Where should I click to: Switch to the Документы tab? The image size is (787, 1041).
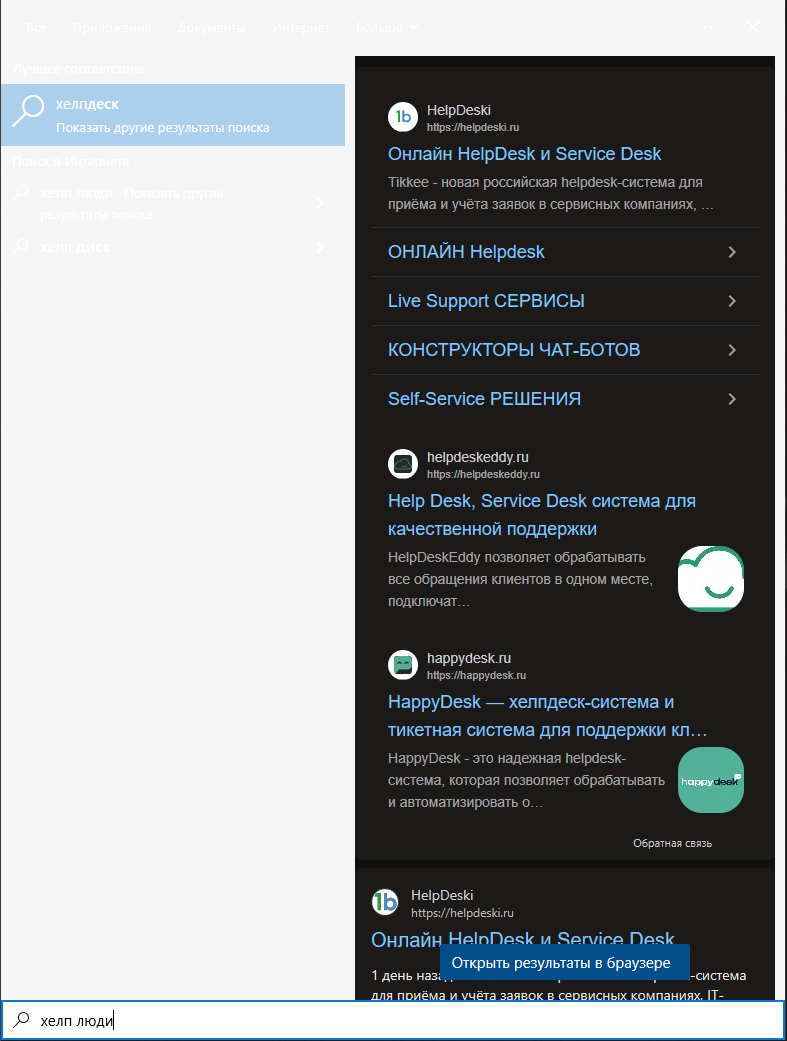click(x=211, y=27)
